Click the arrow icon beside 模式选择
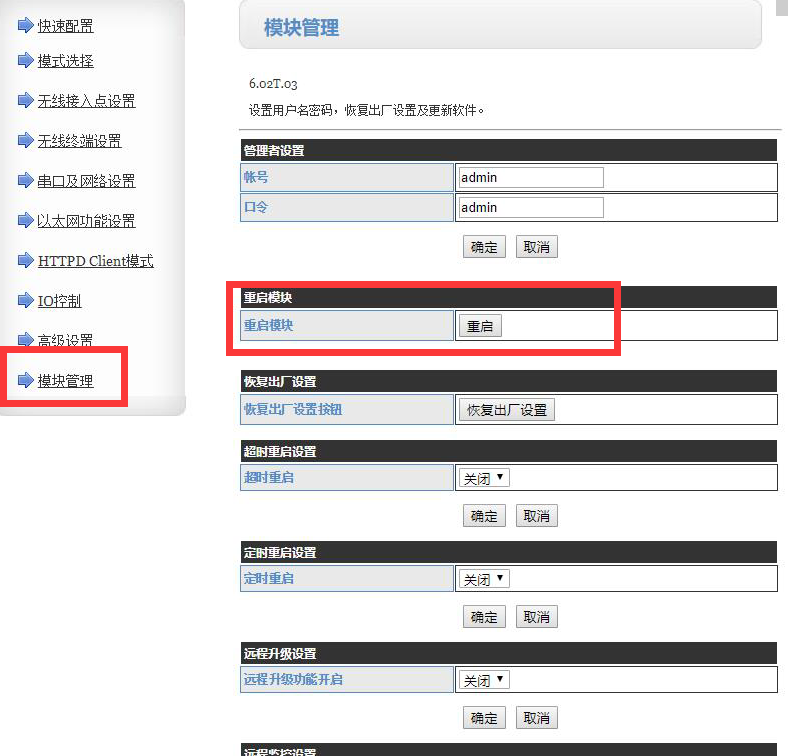Image resolution: width=788 pixels, height=756 pixels. pyautogui.click(x=25, y=60)
